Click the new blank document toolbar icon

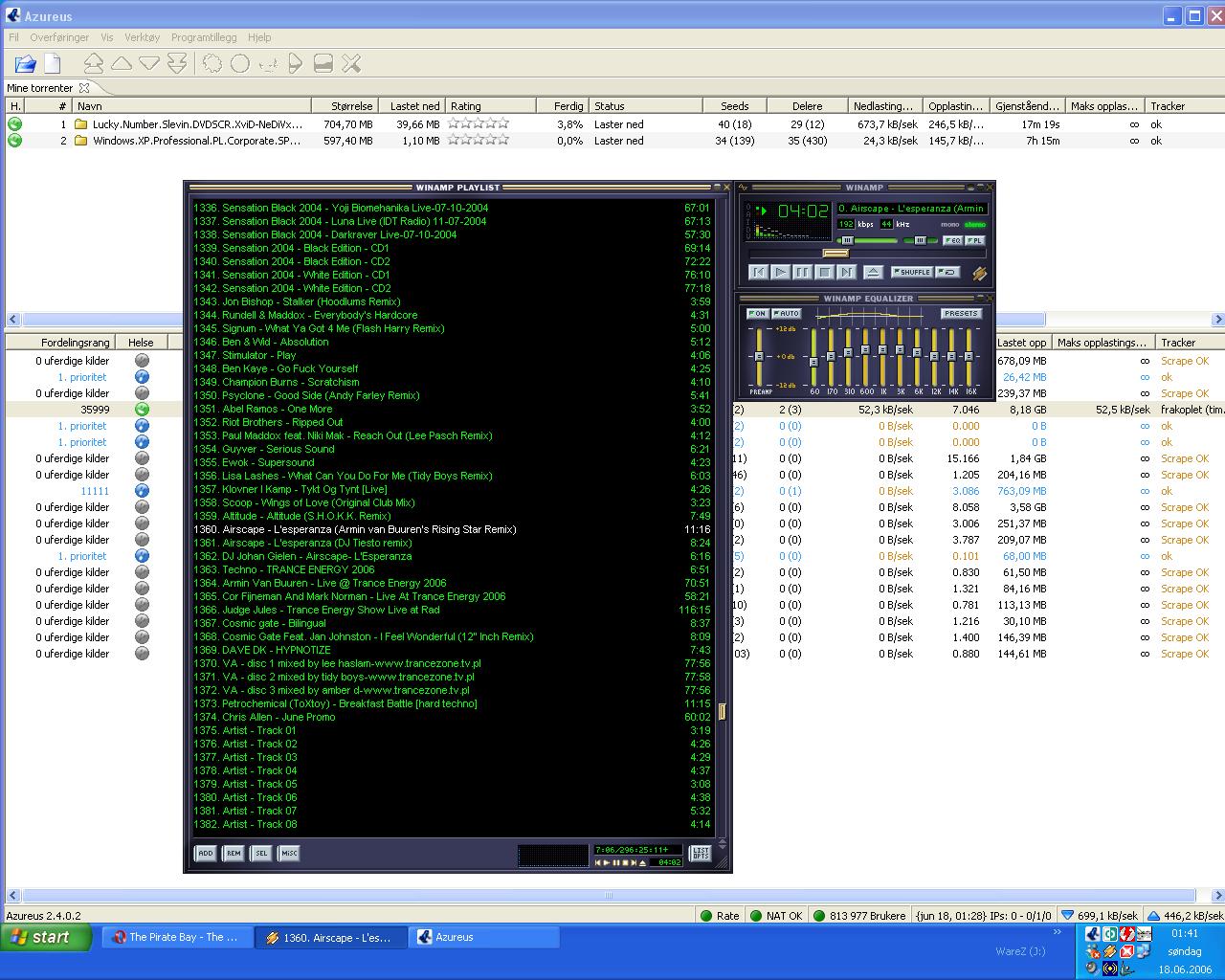[x=53, y=64]
